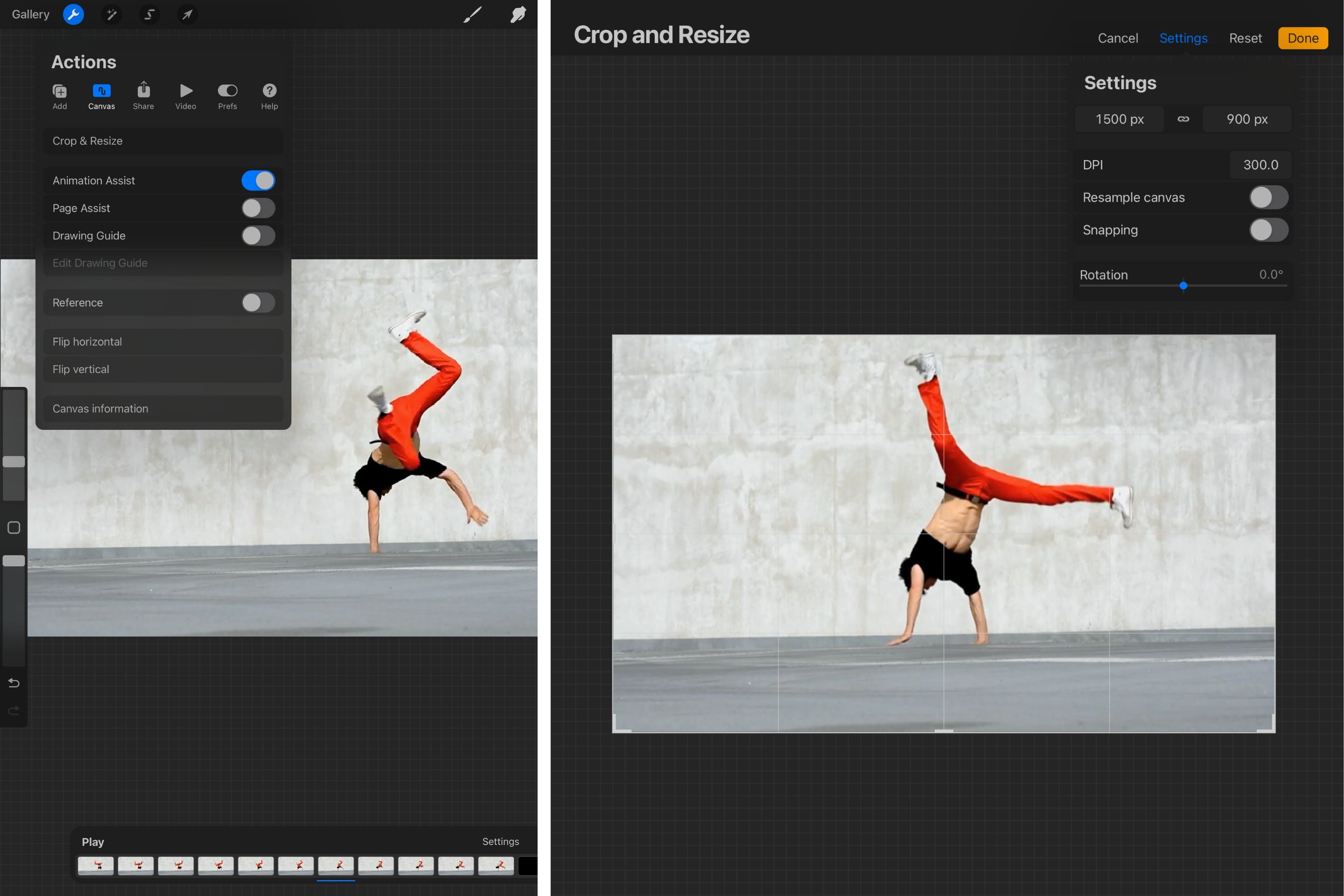Viewport: 1344px width, 896px height.
Task: Toggle the aspect ratio link between dimensions
Action: 1183,119
